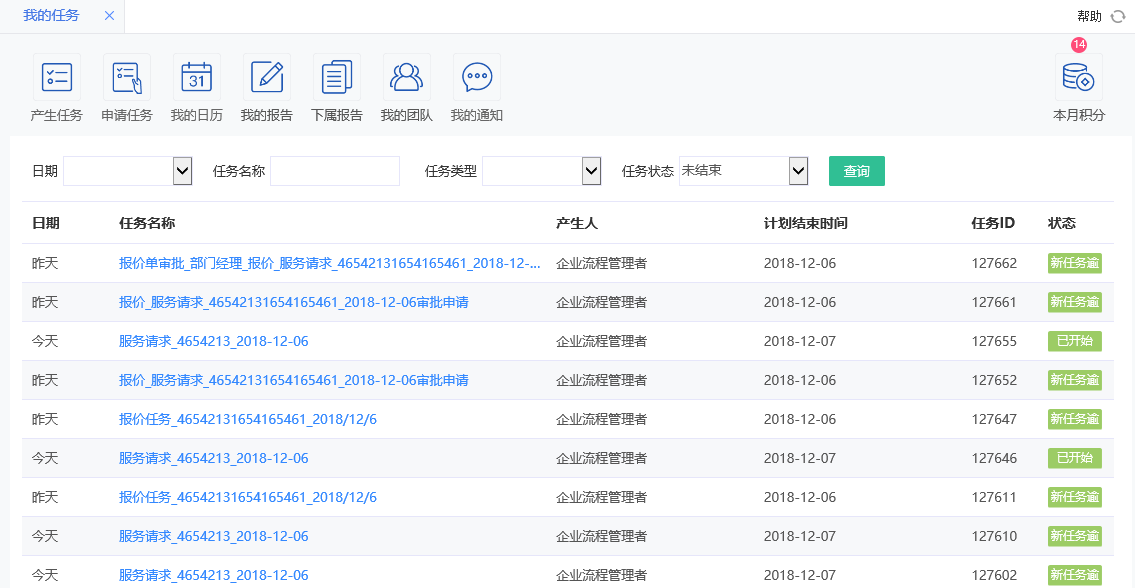Image resolution: width=1135 pixels, height=588 pixels.
Task: Open 下属报告 report icon
Action: click(336, 76)
